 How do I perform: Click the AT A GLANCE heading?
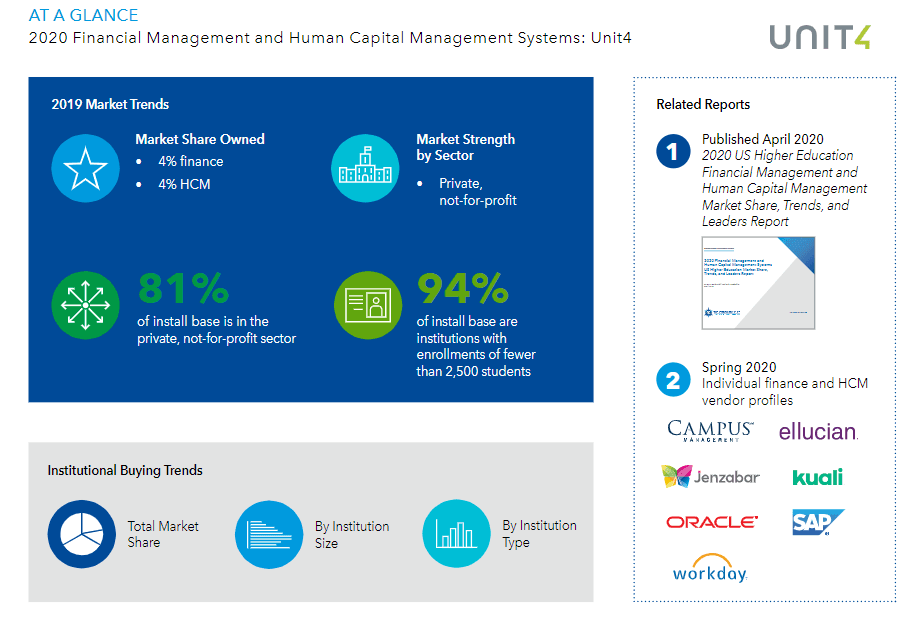point(83,15)
